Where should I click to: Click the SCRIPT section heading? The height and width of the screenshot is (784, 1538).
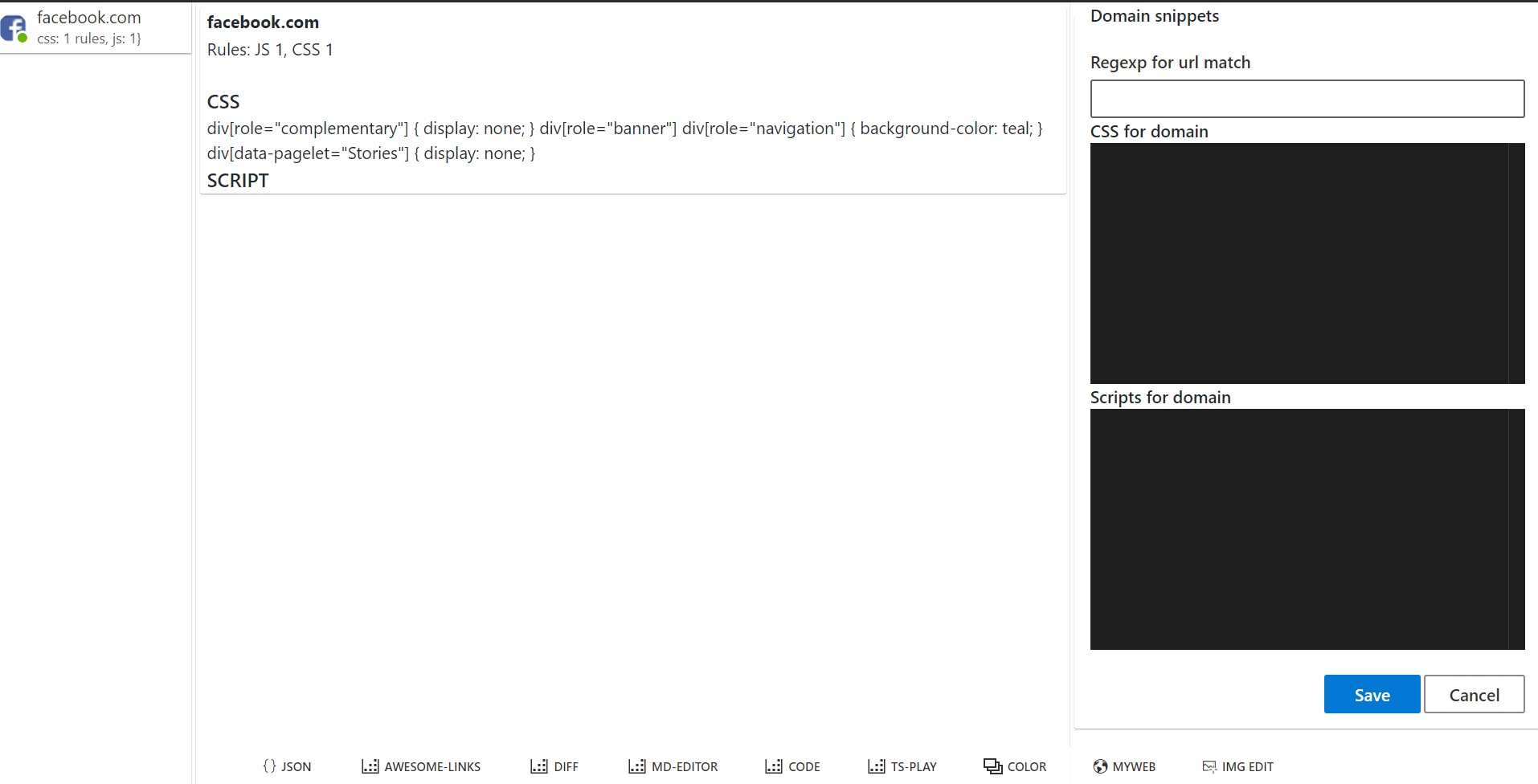238,181
